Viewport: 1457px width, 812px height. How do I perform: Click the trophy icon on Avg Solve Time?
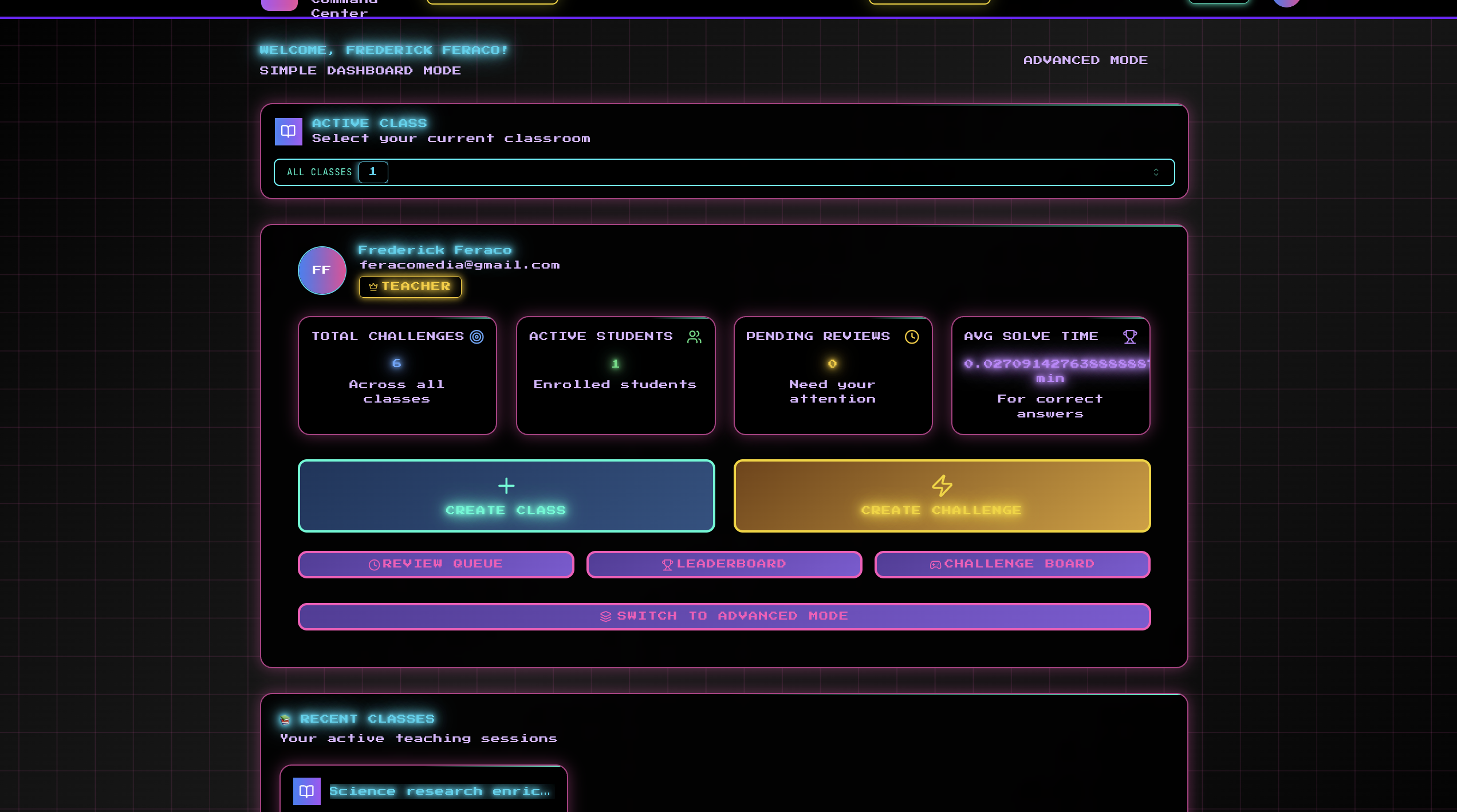pyautogui.click(x=1129, y=337)
